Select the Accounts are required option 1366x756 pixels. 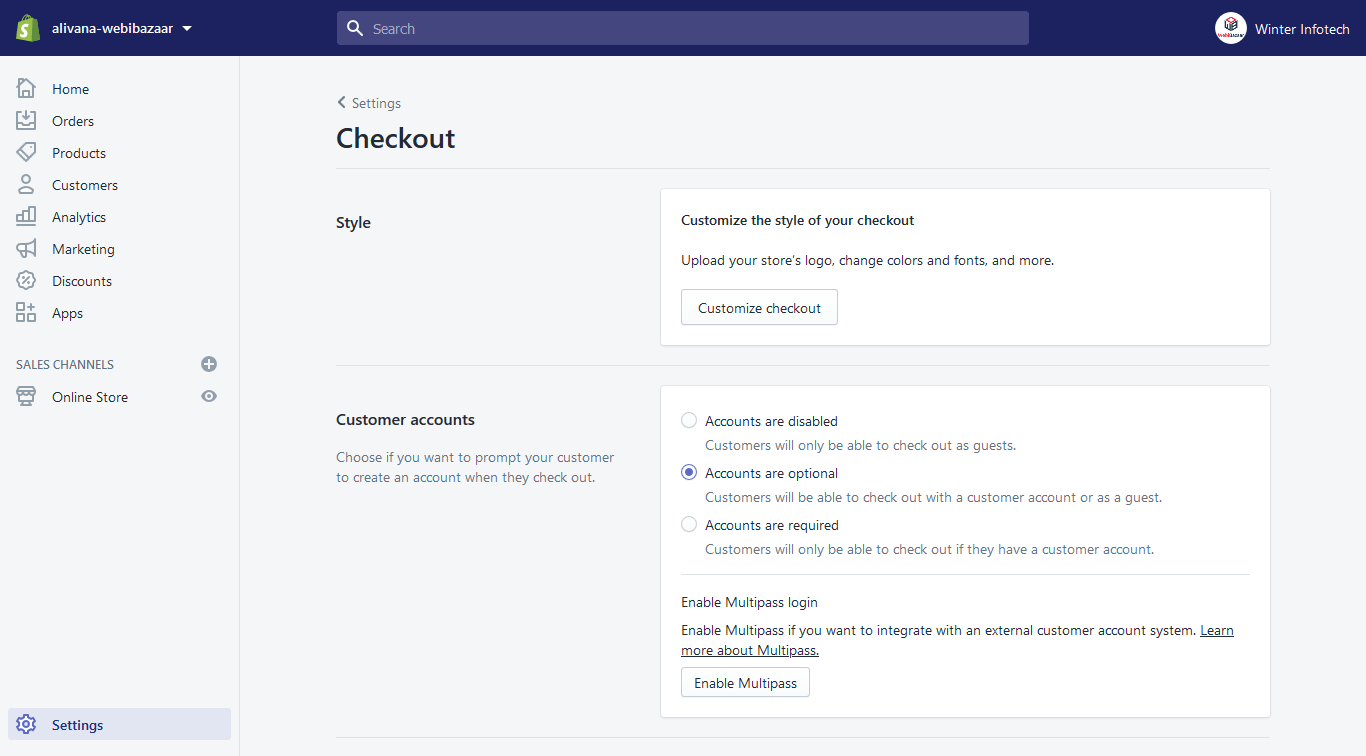[x=689, y=525]
